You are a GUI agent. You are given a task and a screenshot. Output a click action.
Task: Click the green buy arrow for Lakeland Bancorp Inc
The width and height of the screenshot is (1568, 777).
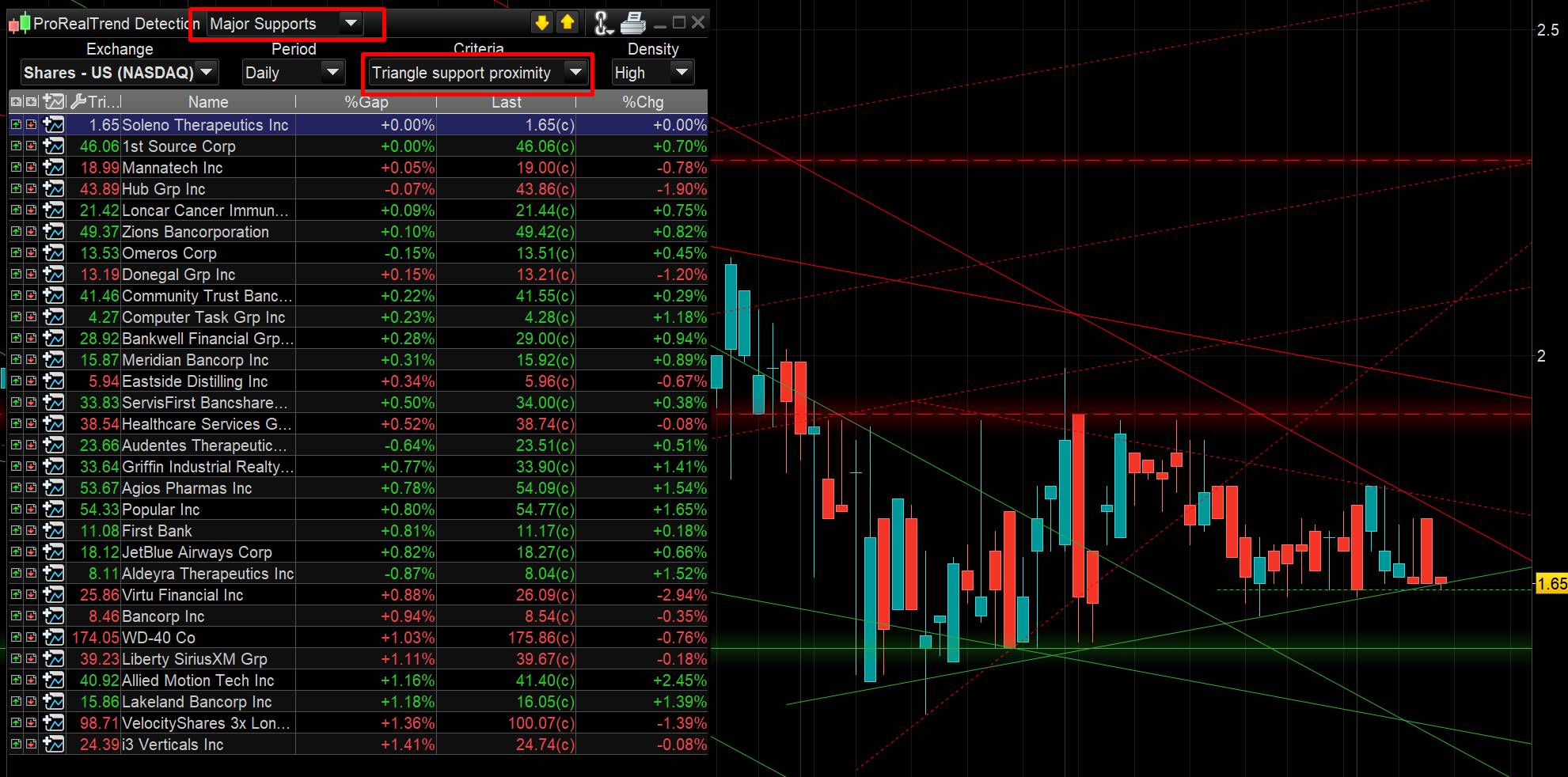16,702
